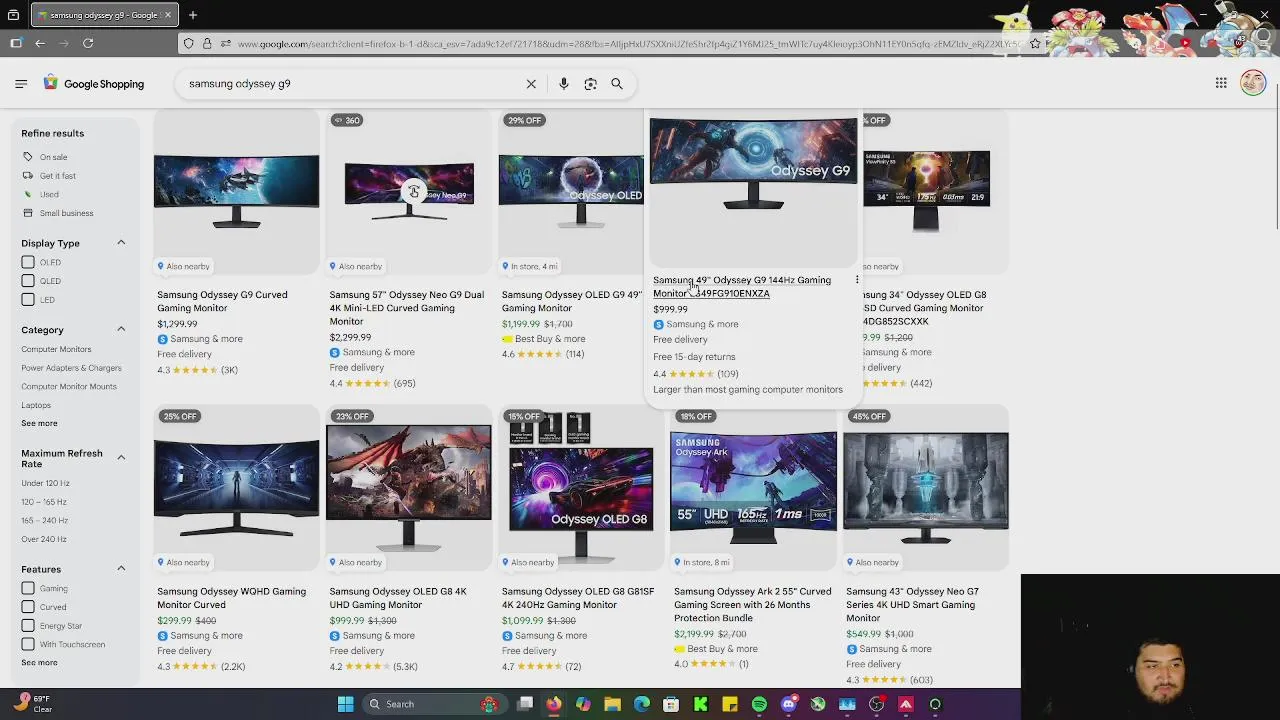Enable the LED display type checkbox

28,300
